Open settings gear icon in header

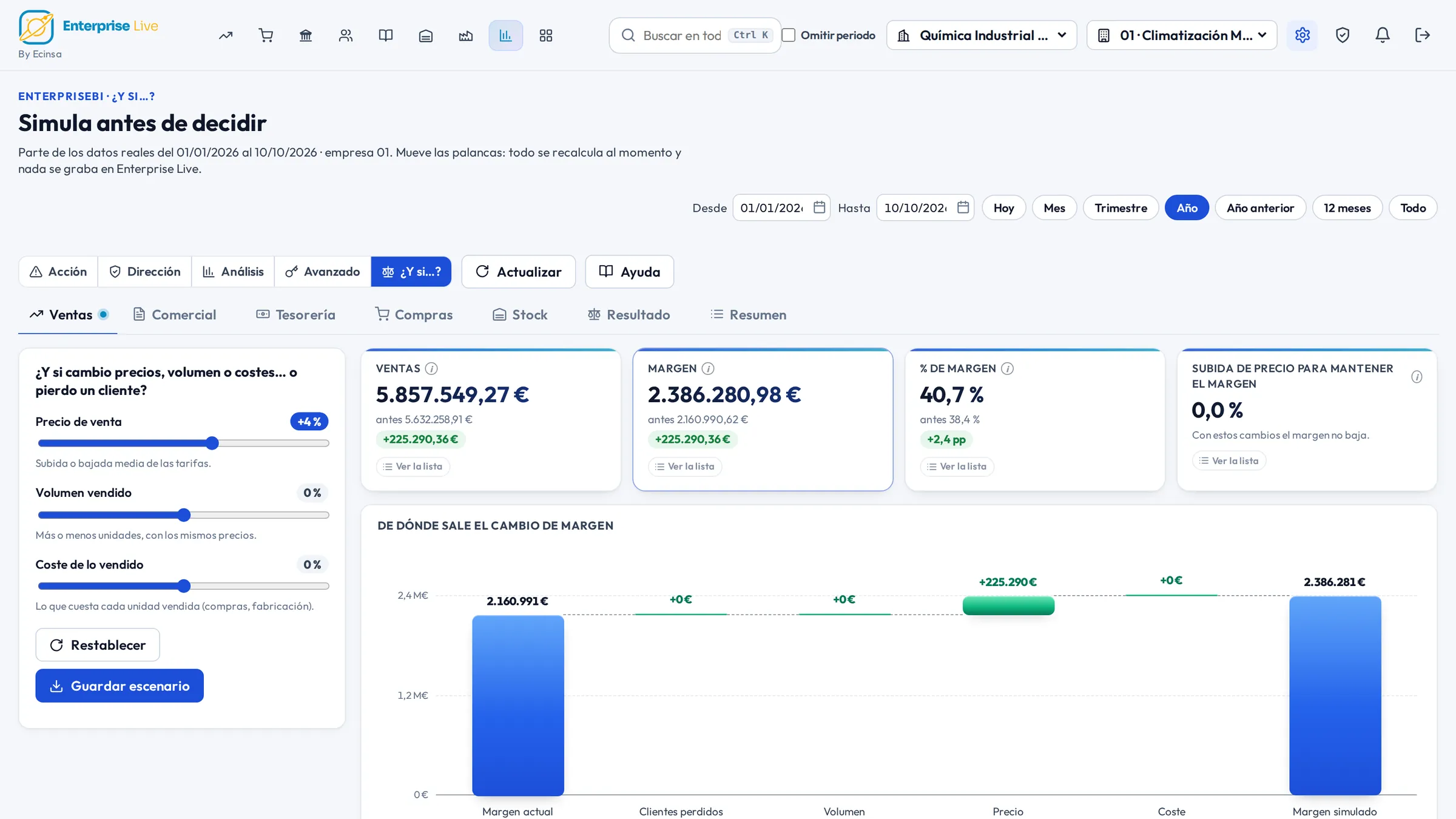point(1303,35)
